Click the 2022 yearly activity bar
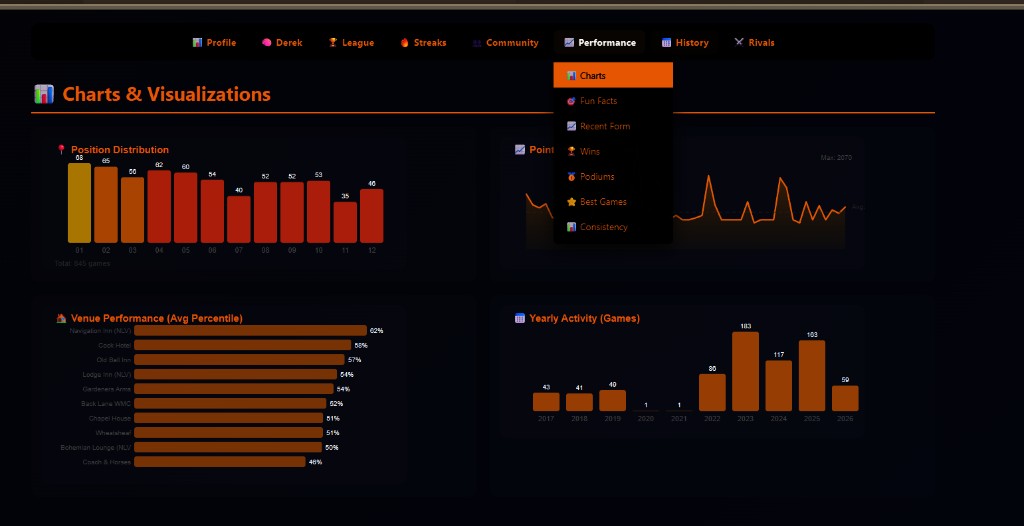This screenshot has width=1024, height=526. click(712, 393)
